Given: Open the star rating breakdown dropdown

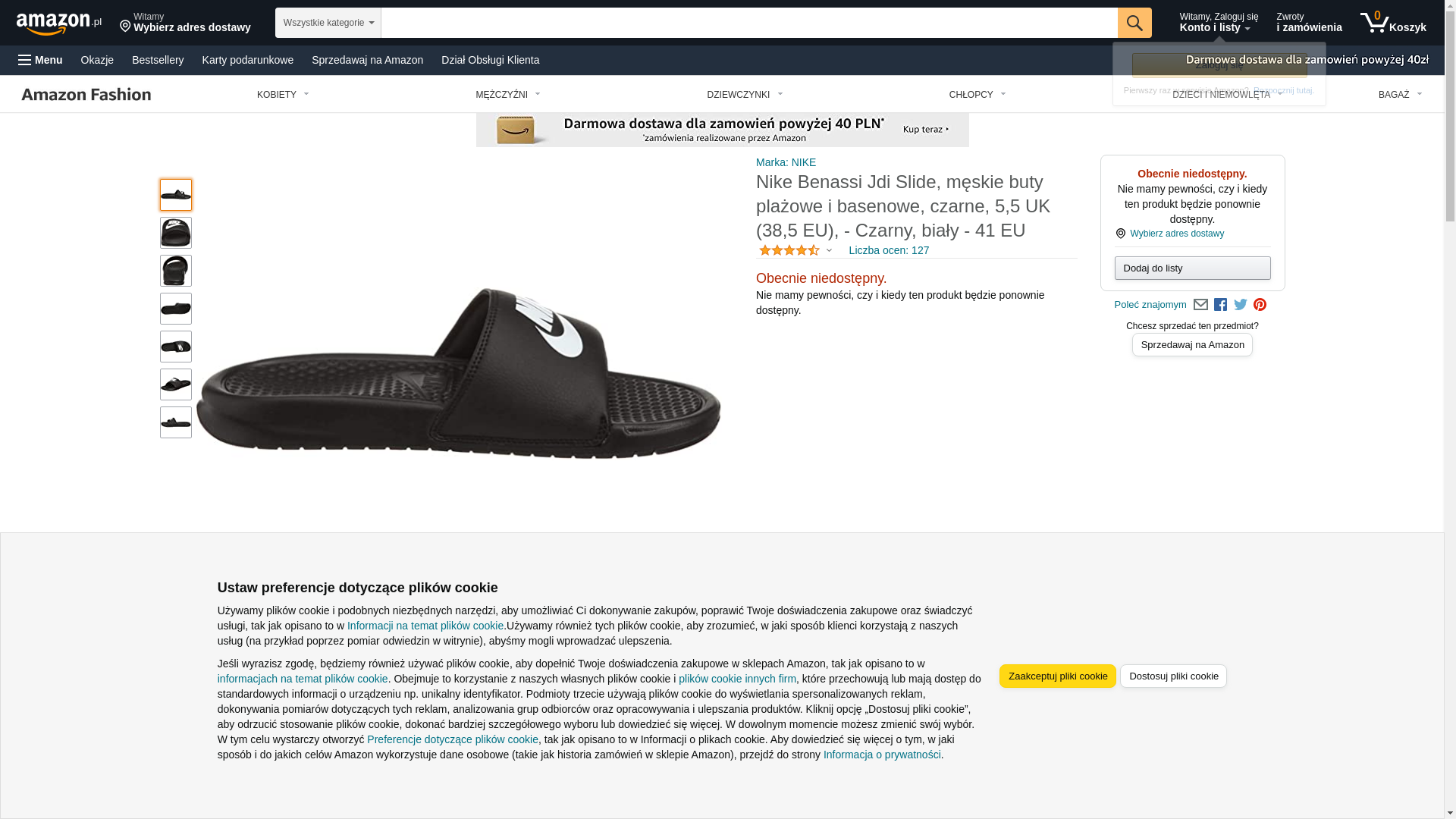Looking at the screenshot, I should click(x=829, y=250).
